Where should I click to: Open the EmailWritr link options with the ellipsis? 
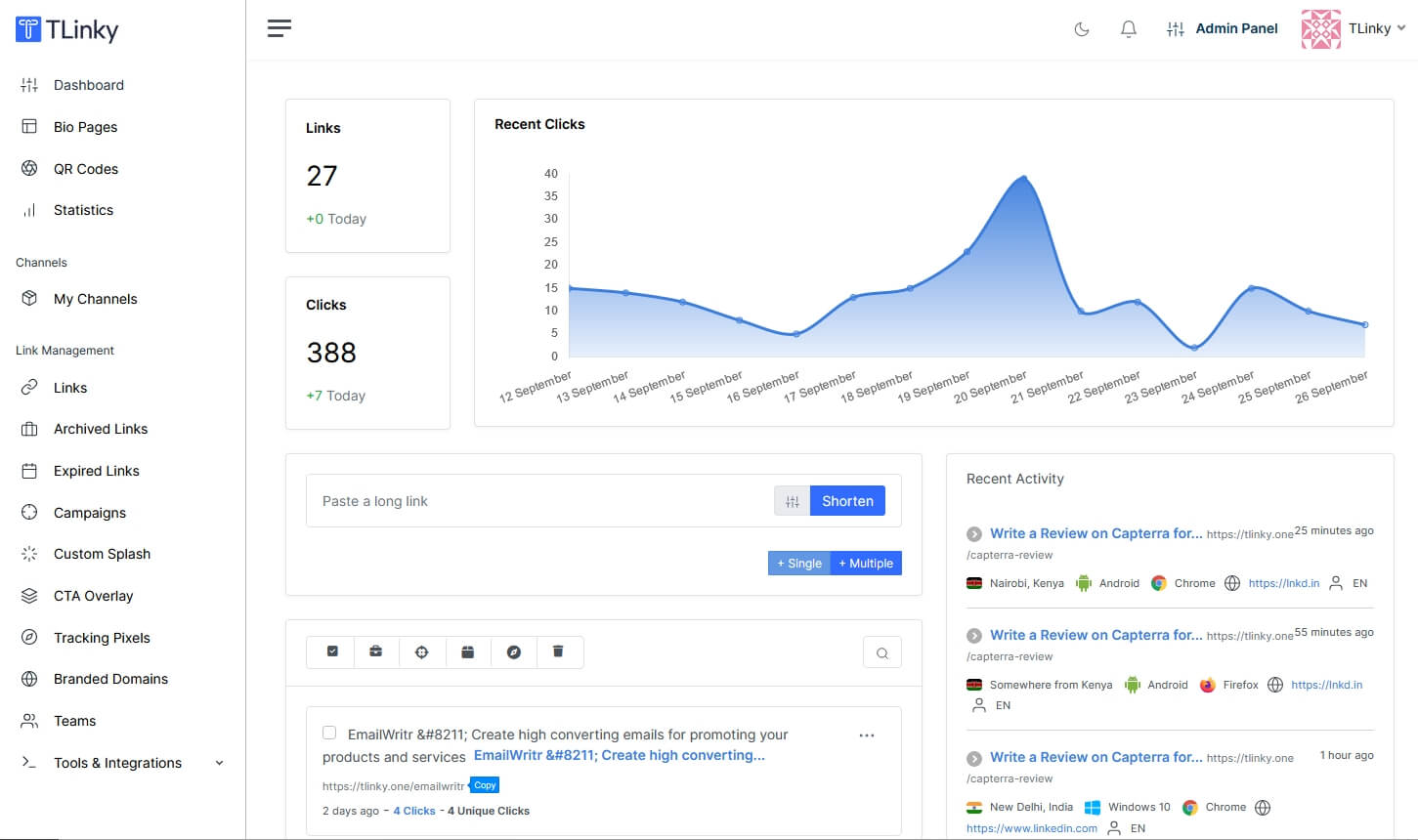[x=867, y=735]
